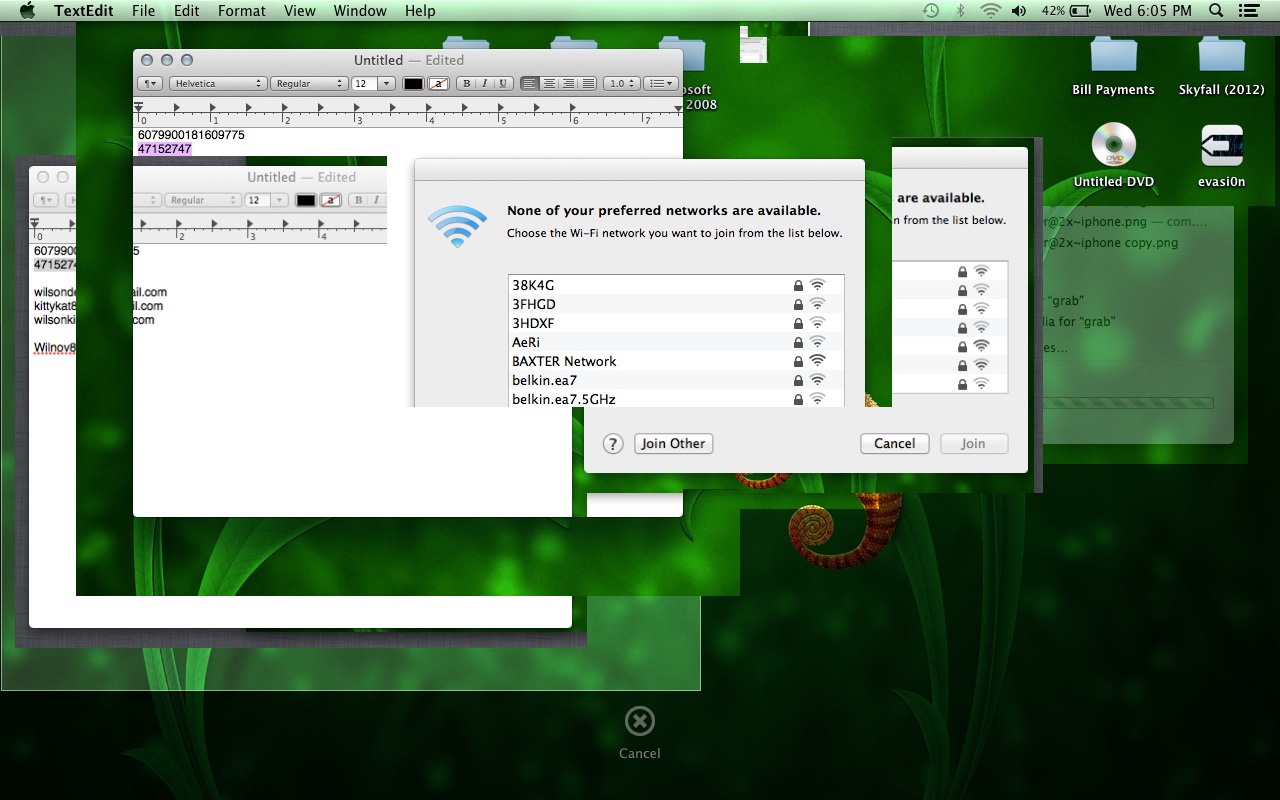The image size is (1280, 800).
Task: Click the date and time Wed 6:05 PM
Action: click(1148, 11)
